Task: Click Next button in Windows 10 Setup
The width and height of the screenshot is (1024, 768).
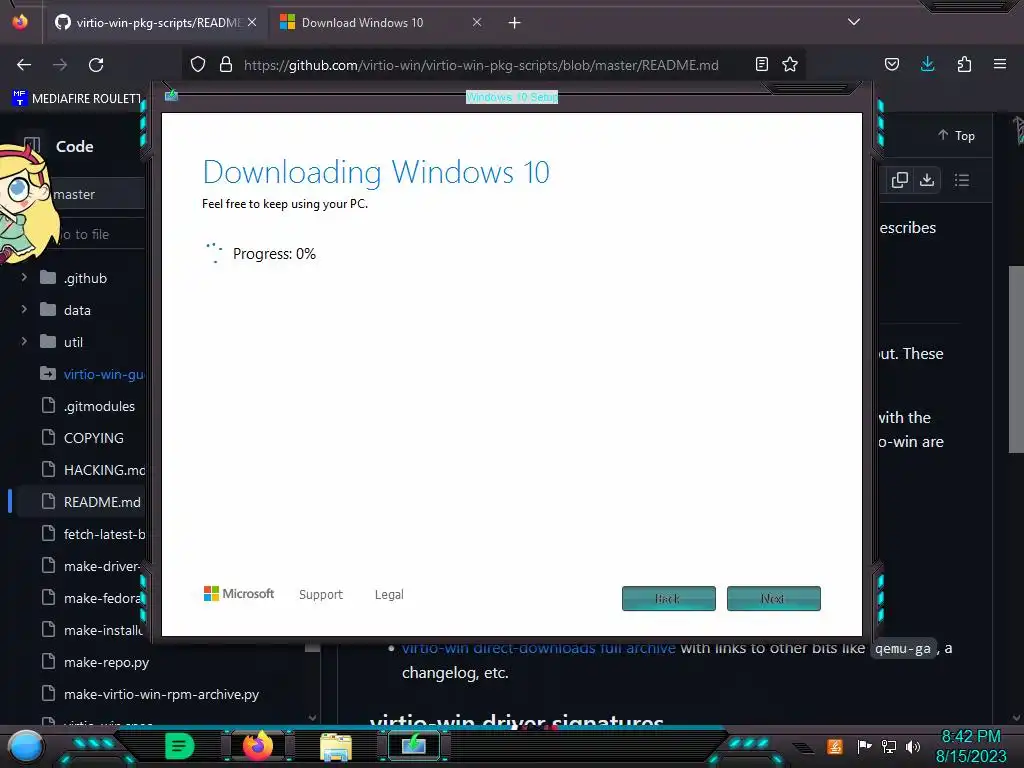Action: (x=774, y=598)
